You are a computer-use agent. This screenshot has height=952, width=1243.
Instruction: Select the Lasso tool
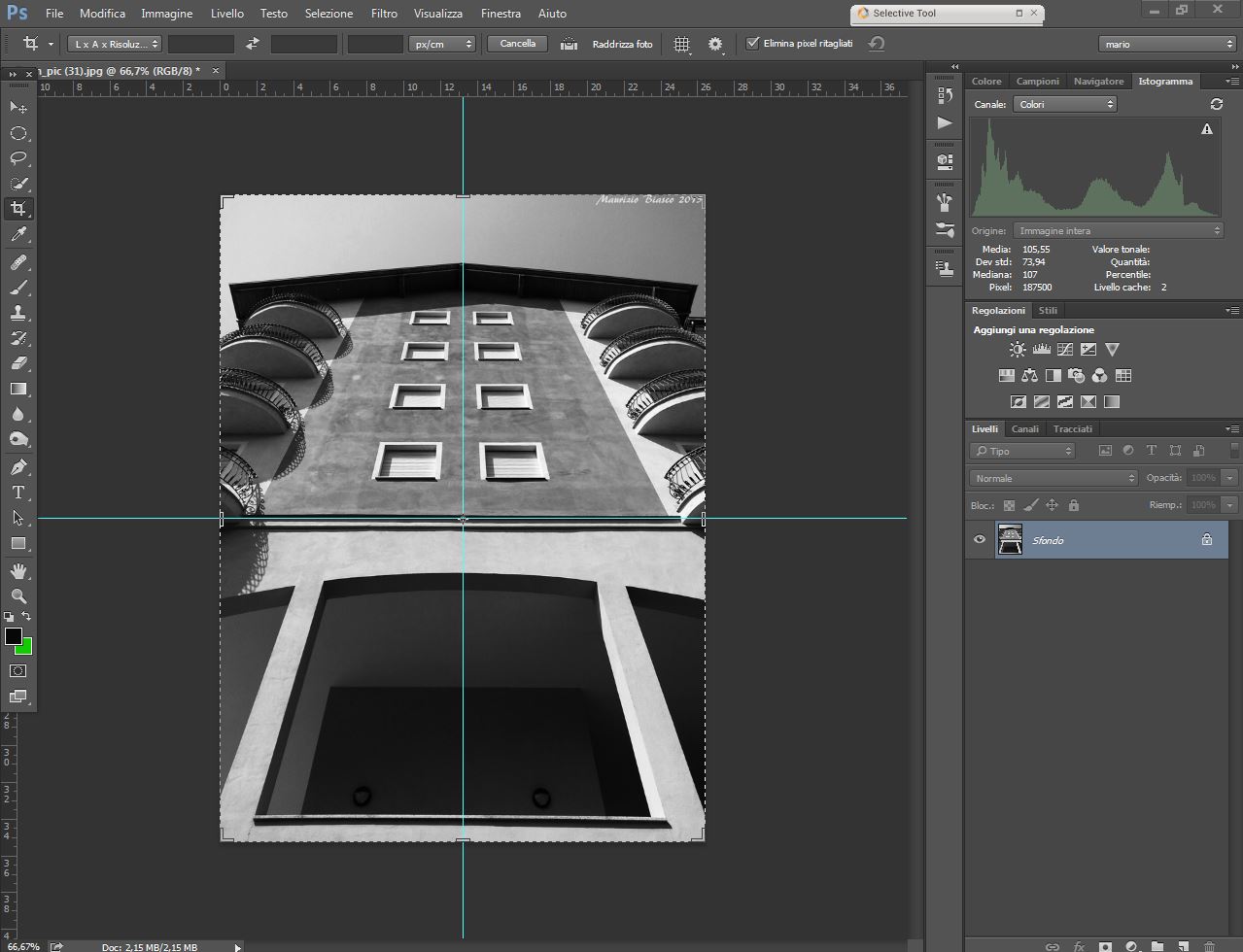coord(18,158)
